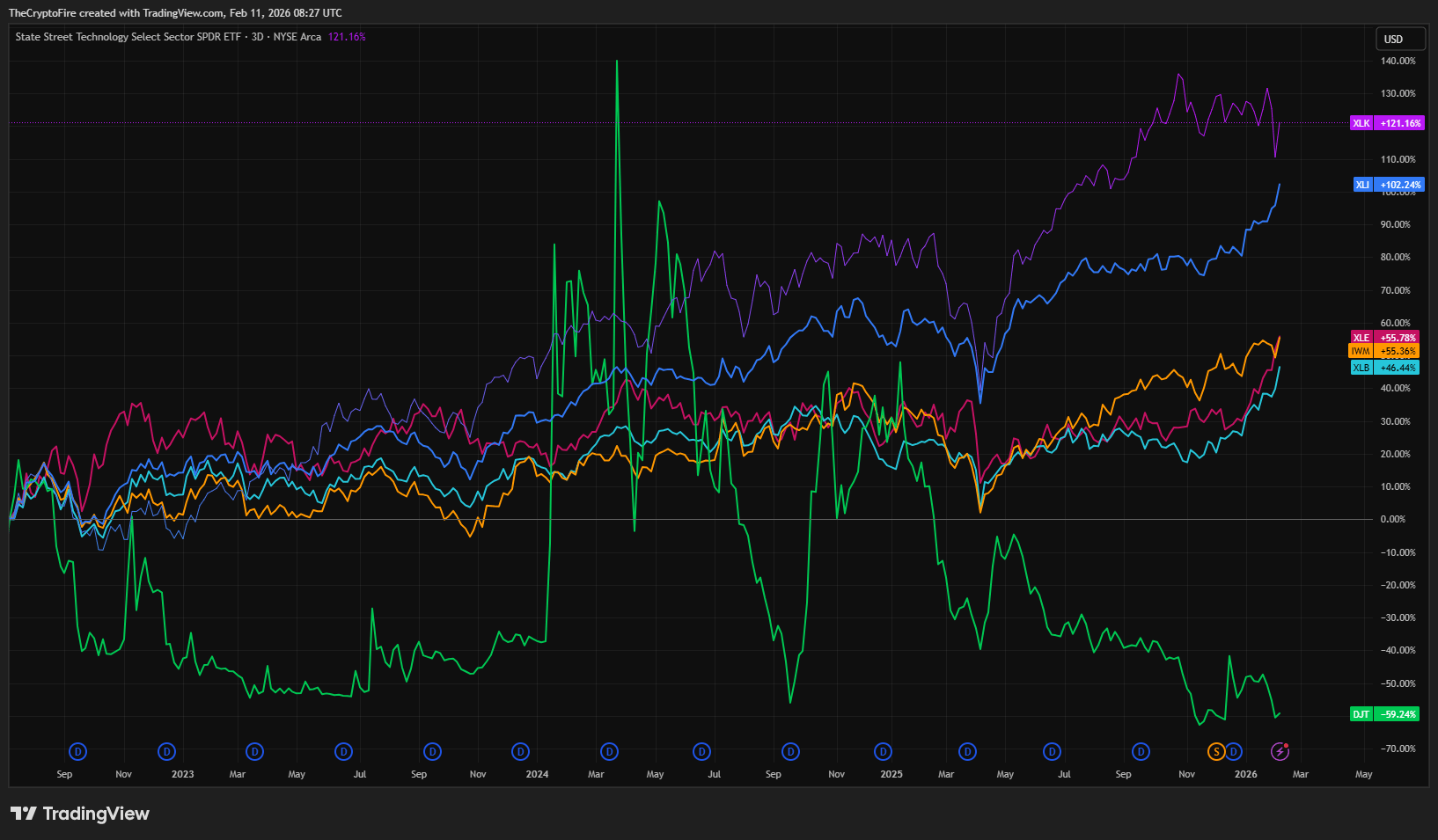This screenshot has height=840, width=1438.
Task: Click the dividend marker for September 2022
Action: pos(78,751)
